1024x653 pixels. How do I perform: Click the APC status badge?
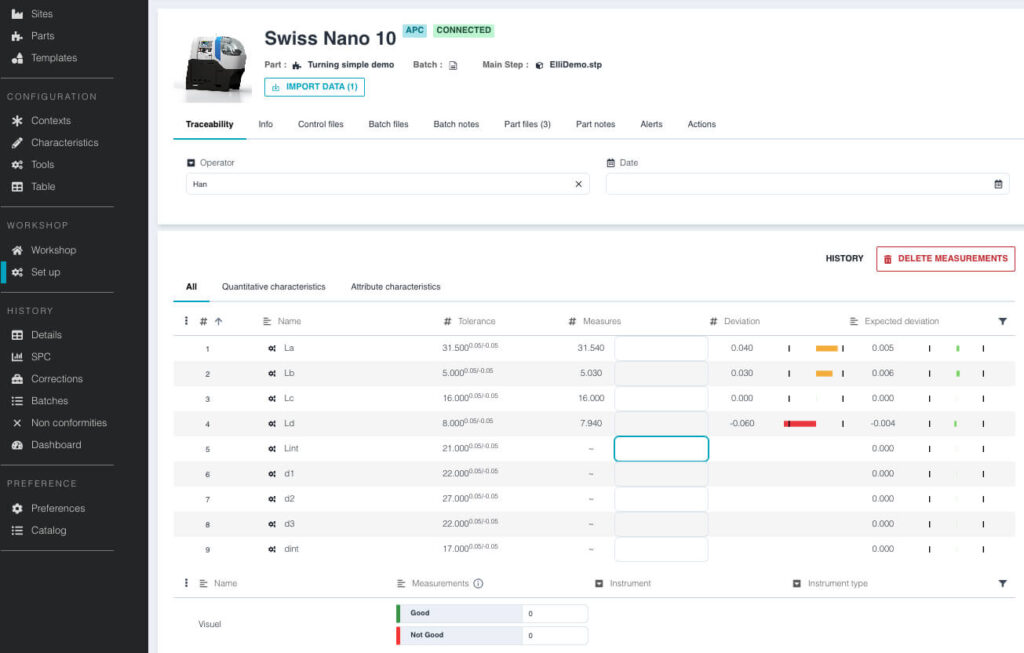pyautogui.click(x=415, y=30)
